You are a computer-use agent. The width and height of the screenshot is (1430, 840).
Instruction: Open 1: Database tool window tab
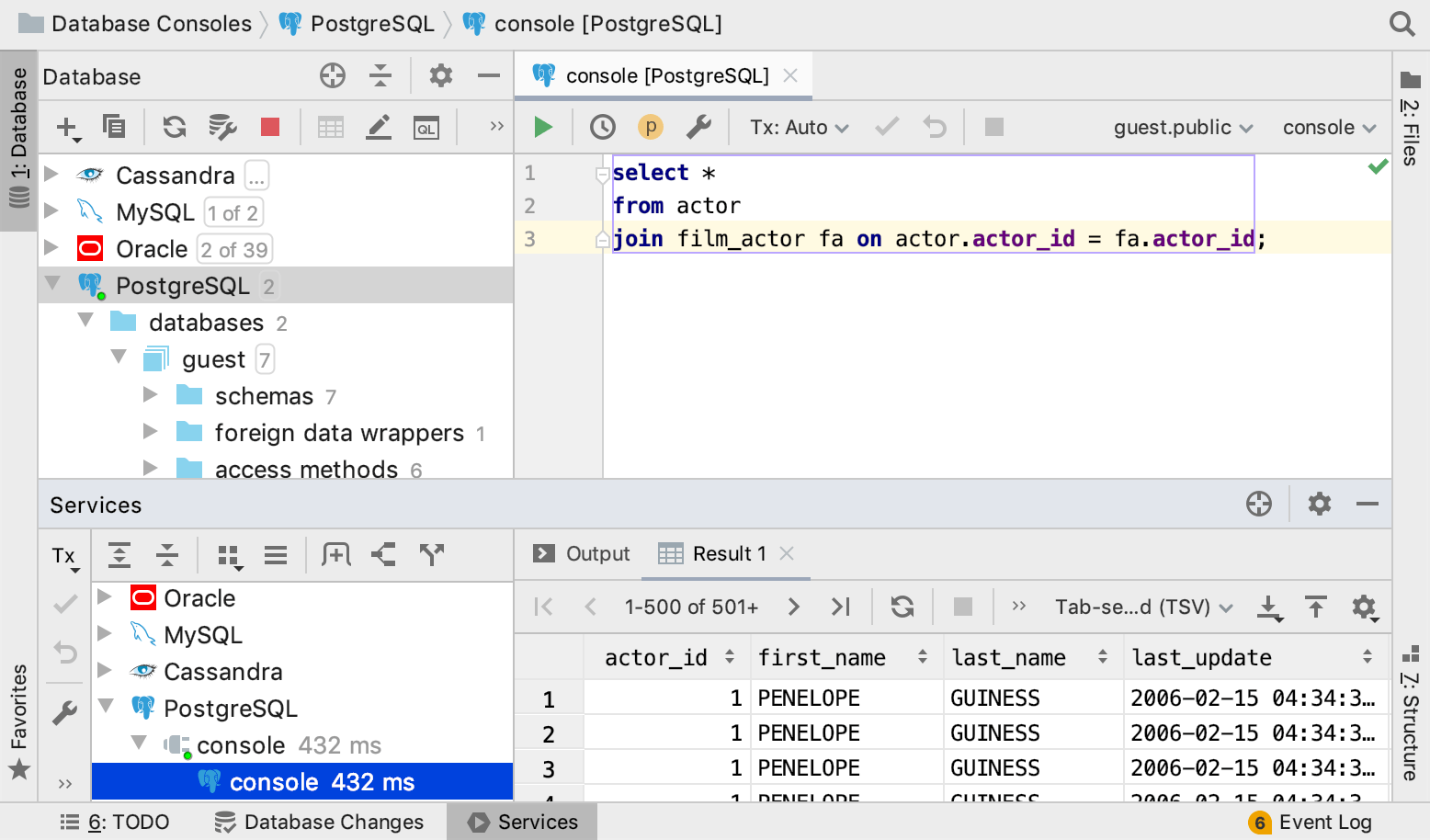[18, 140]
